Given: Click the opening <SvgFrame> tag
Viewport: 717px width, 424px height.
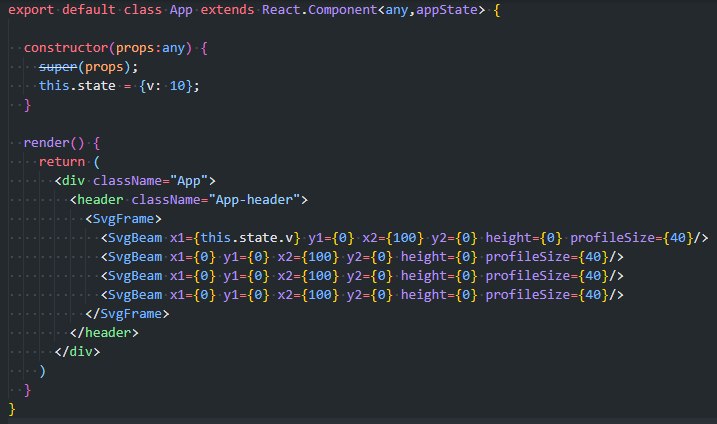Looking at the screenshot, I should pos(123,219).
